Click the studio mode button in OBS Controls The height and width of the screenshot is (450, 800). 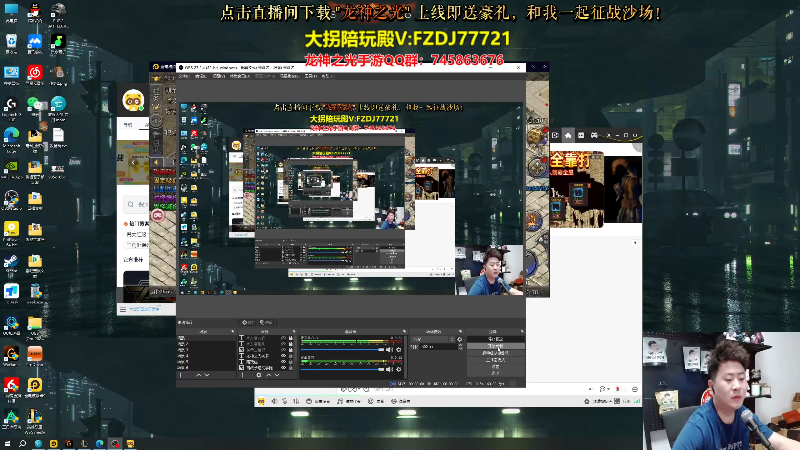tap(495, 360)
